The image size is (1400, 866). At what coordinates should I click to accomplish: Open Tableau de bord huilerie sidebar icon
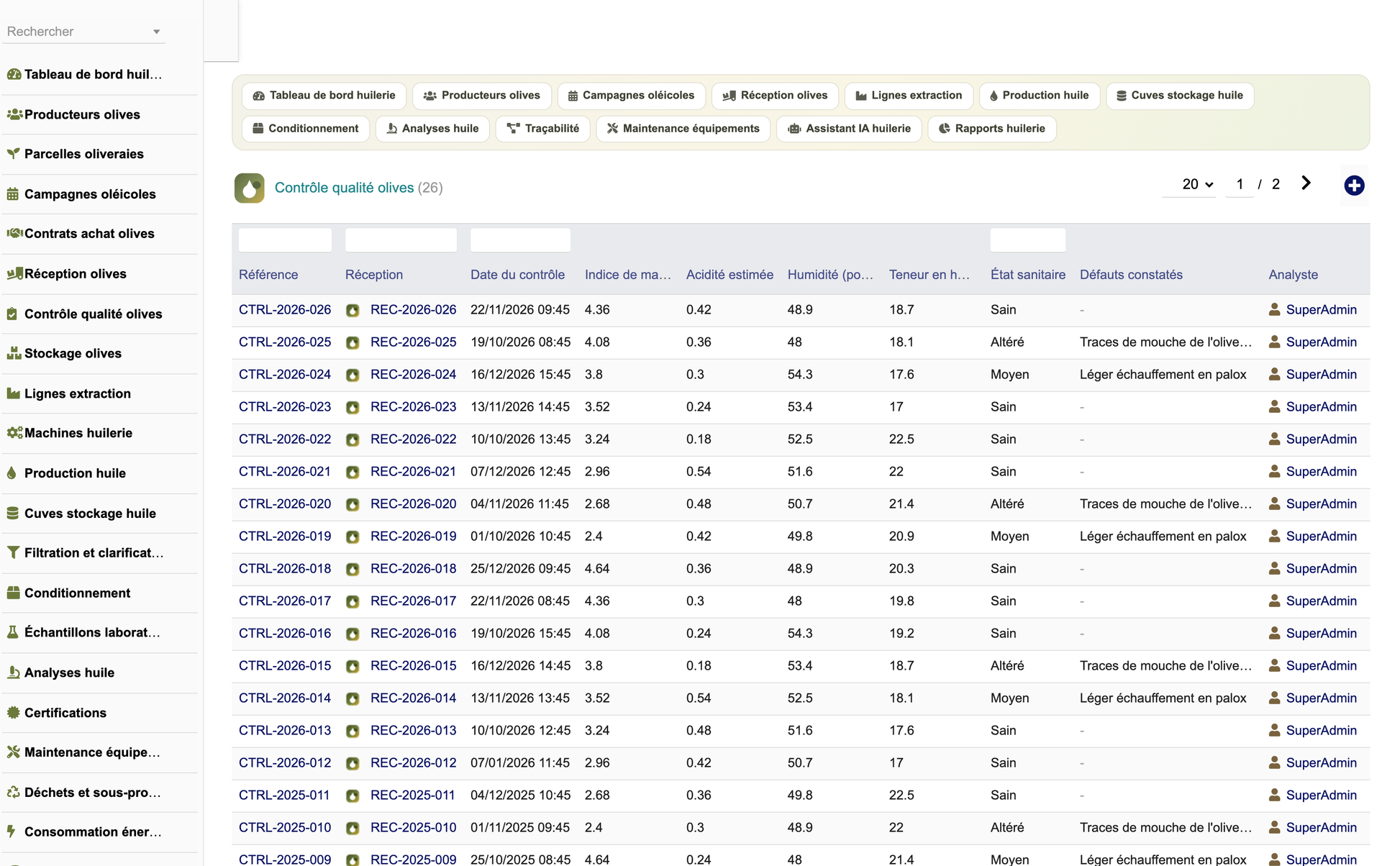click(14, 74)
